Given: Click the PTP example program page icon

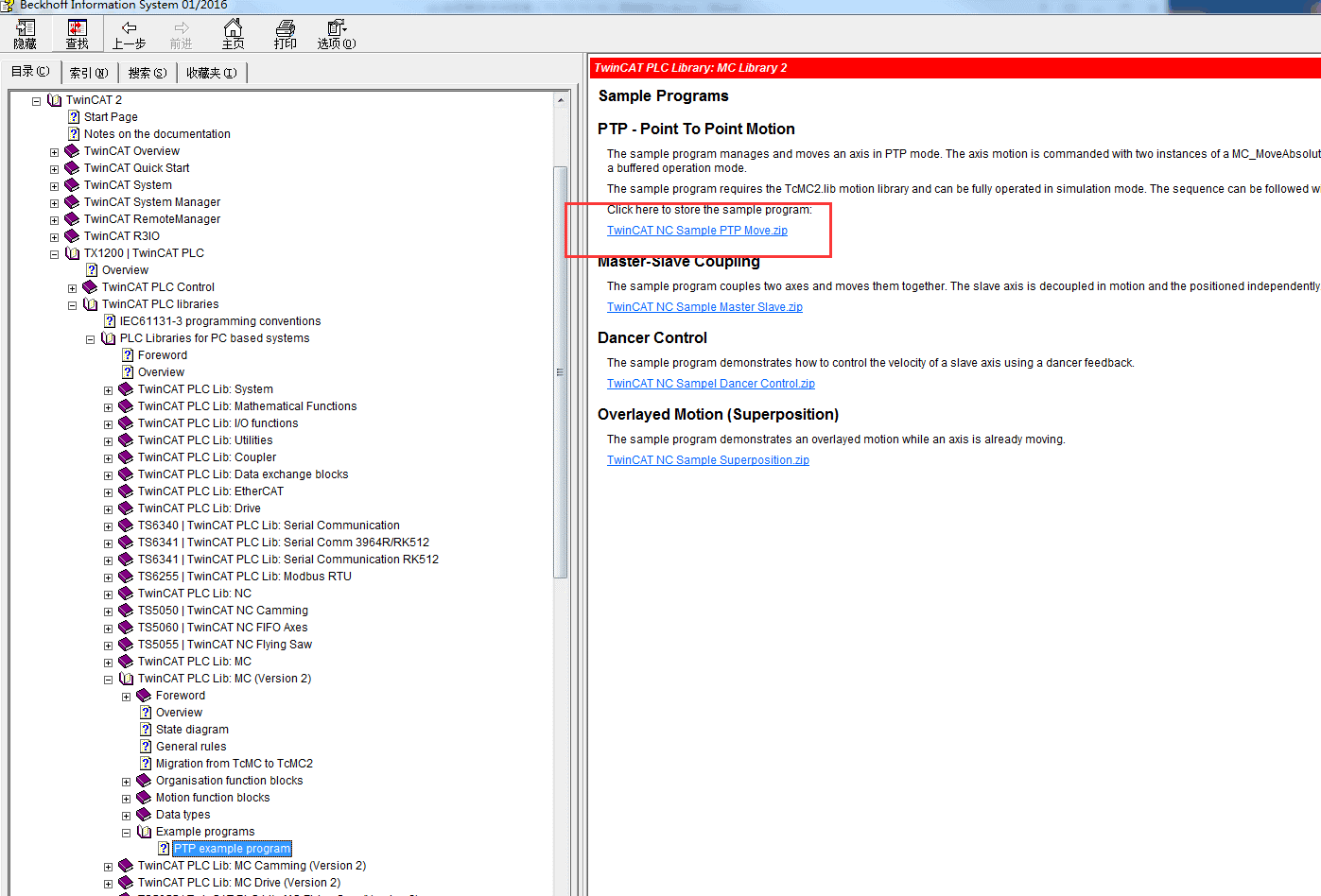Looking at the screenshot, I should (x=164, y=848).
